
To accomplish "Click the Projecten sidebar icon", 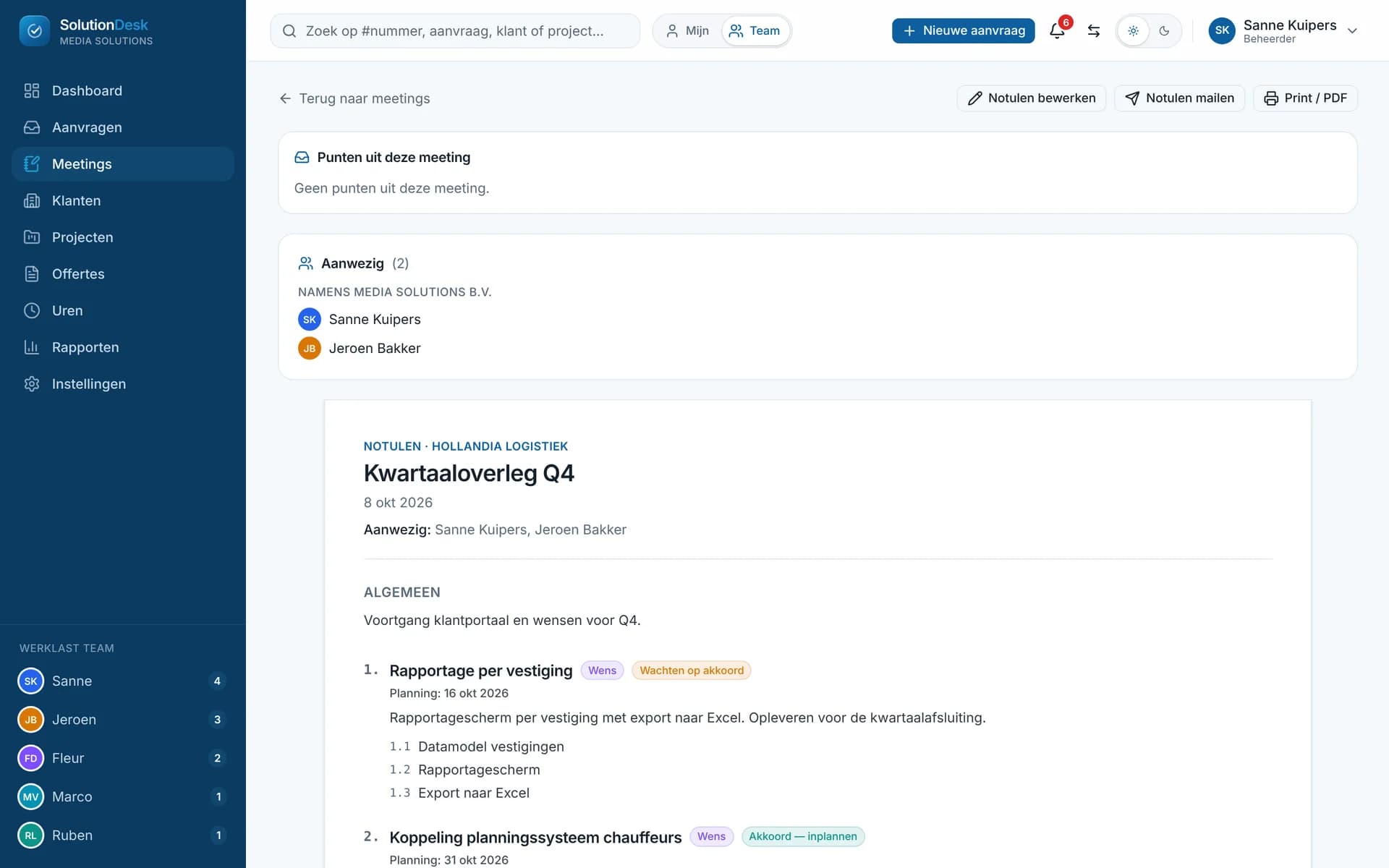I will click(32, 237).
